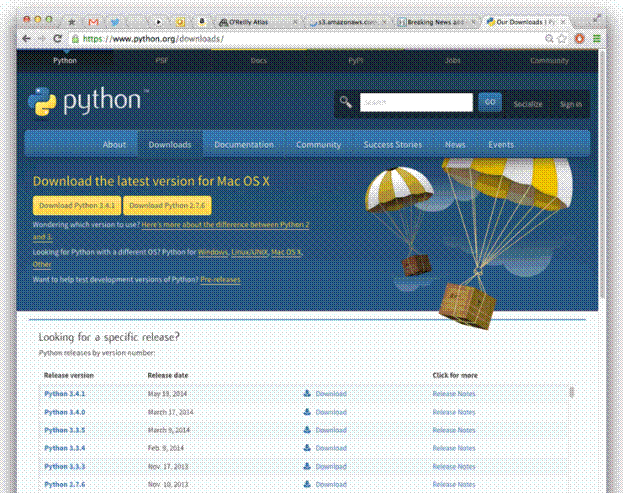Viewport: 624px width, 494px height.
Task: Open the Linux/UNIX download link
Action: tap(250, 252)
